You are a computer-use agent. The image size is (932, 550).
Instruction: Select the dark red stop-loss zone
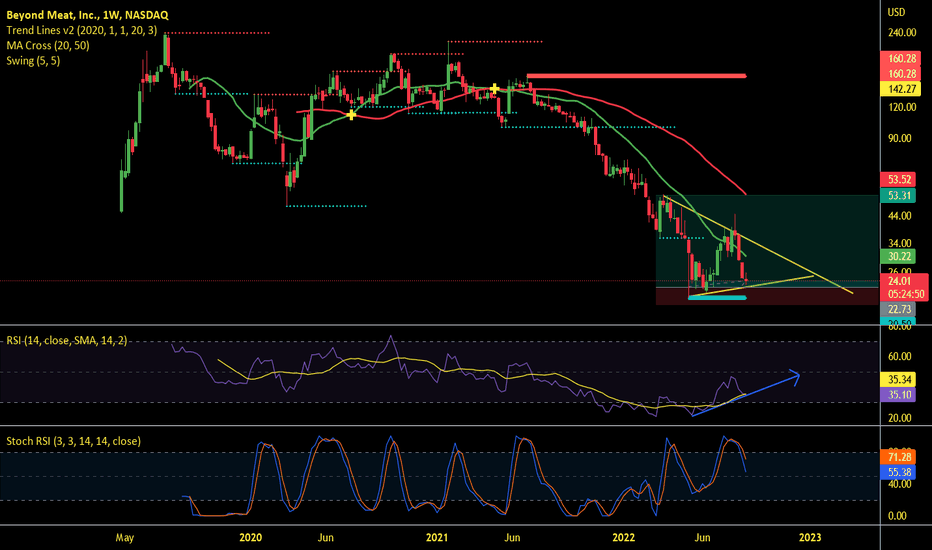[x=767, y=296]
